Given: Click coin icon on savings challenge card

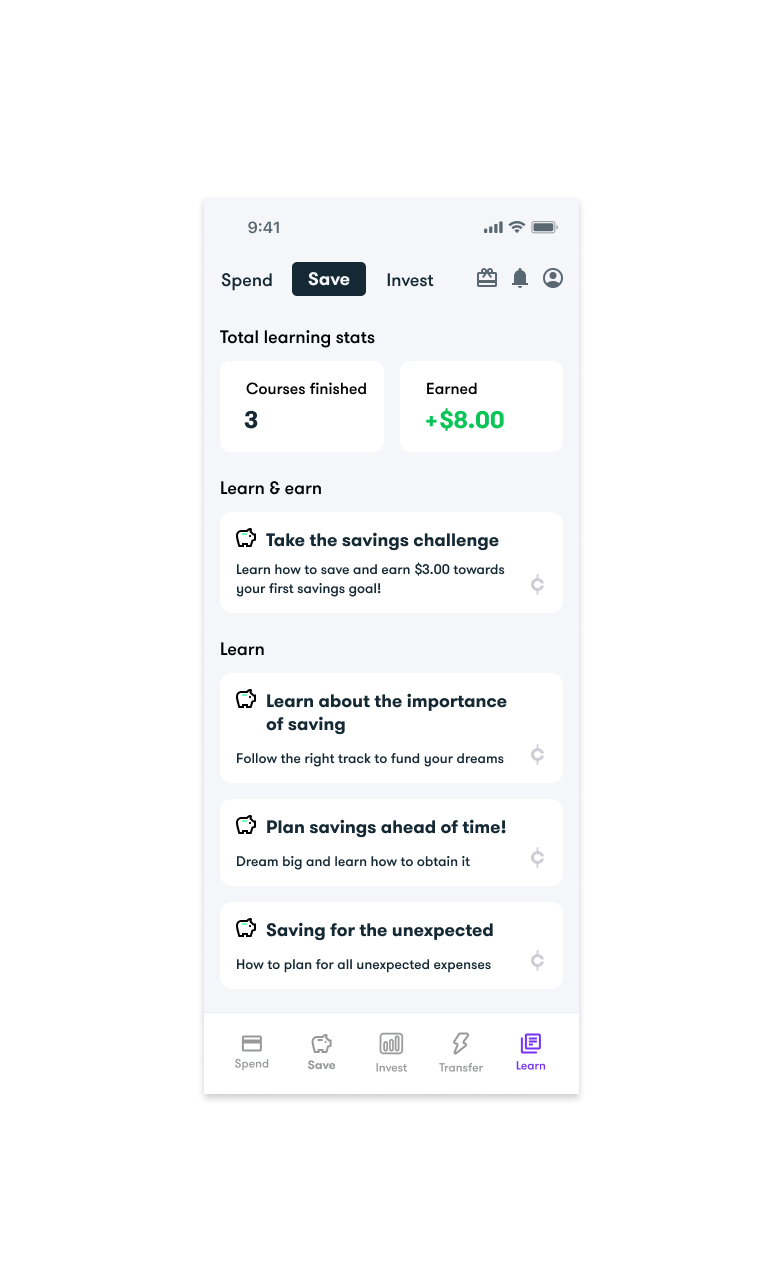Looking at the screenshot, I should click(537, 585).
